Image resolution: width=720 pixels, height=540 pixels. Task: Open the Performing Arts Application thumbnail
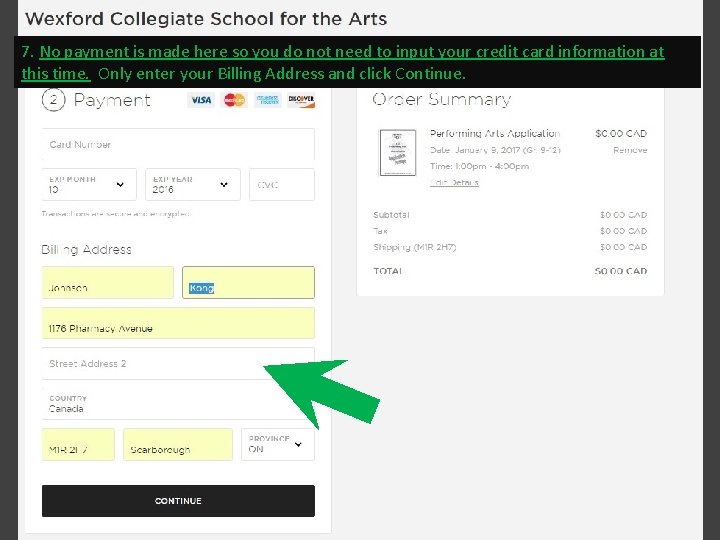point(398,153)
